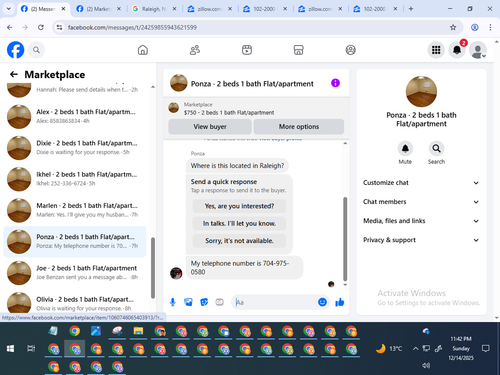Open the Chrome profile icon in toolbar
The height and width of the screenshot is (375, 500).
click(475, 27)
